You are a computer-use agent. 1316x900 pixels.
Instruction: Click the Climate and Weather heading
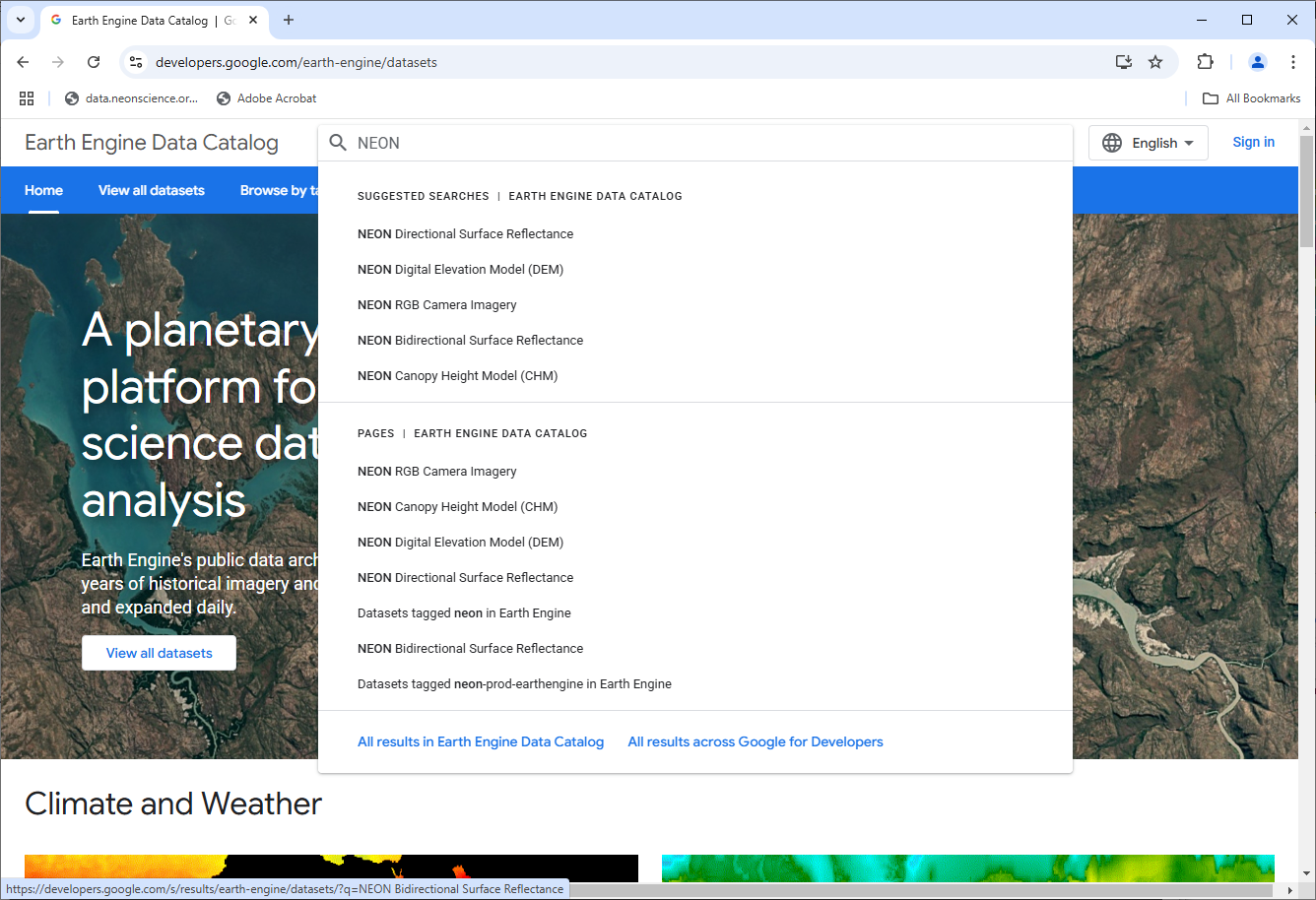[173, 804]
